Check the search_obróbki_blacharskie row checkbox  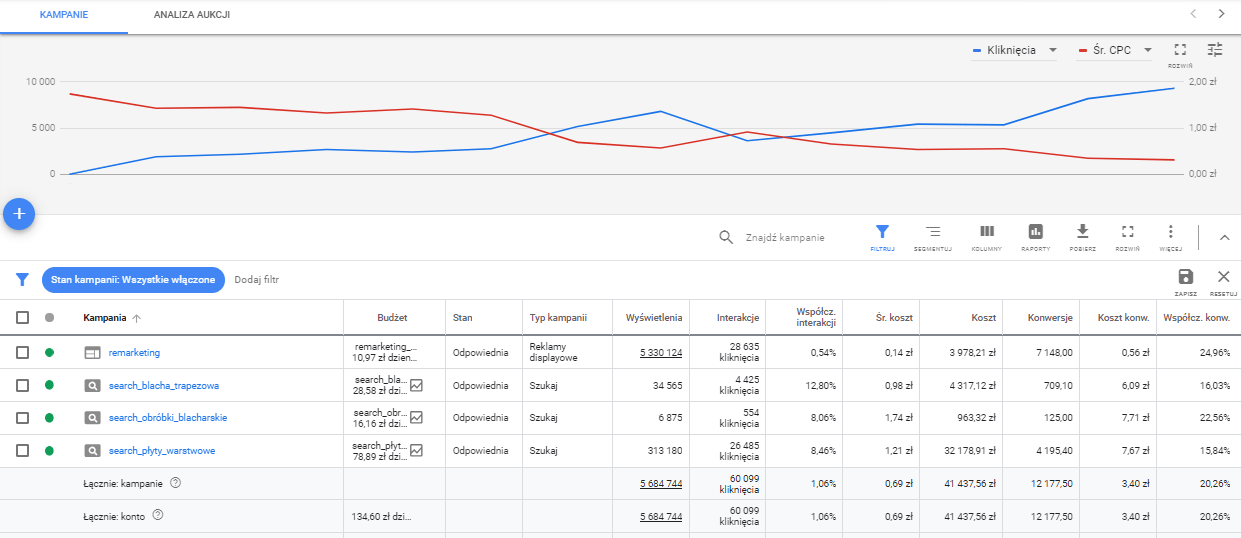22,418
